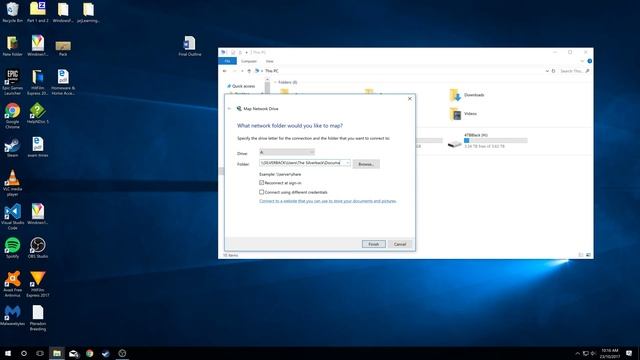Select the exam times pdf icon

38,147
